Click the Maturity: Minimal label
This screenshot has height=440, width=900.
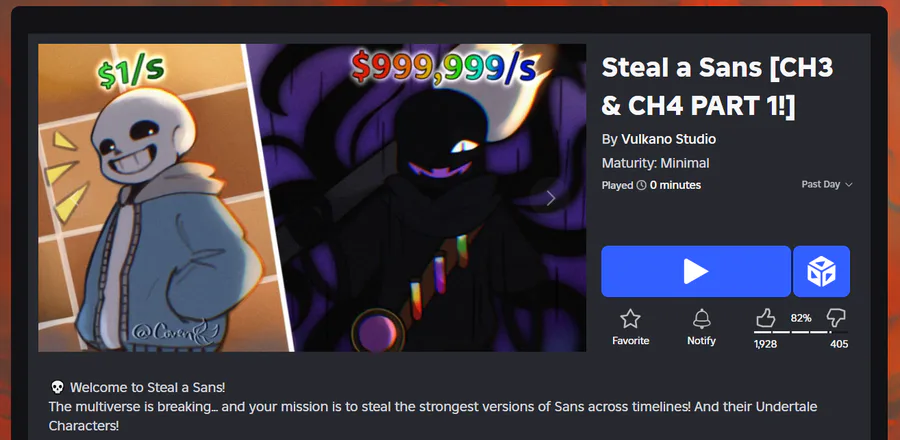tap(655, 163)
